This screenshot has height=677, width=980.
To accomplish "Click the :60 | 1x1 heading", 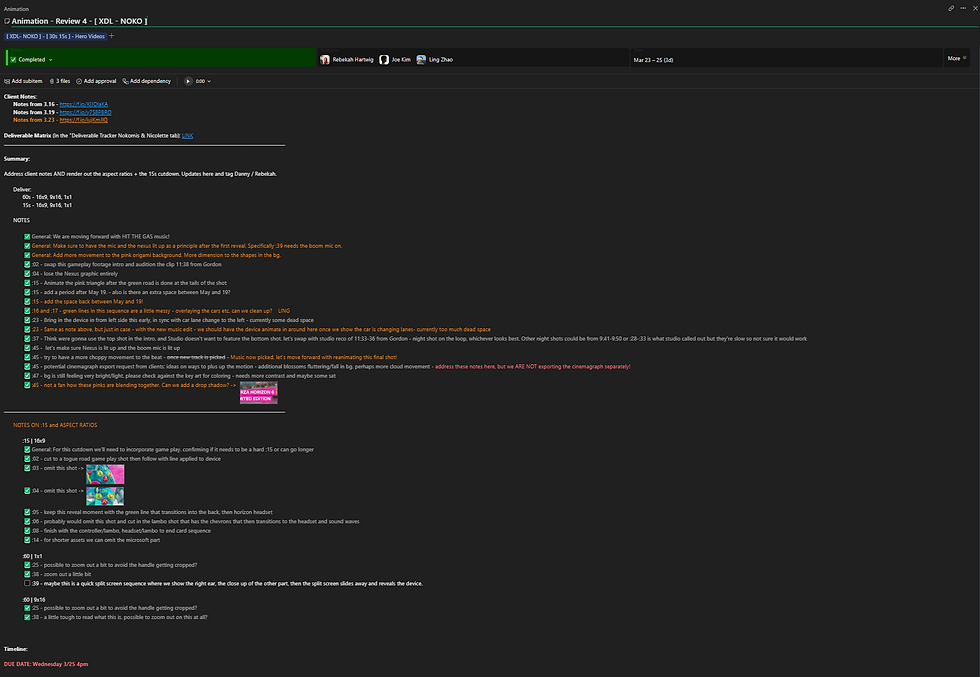I will (x=32, y=556).
